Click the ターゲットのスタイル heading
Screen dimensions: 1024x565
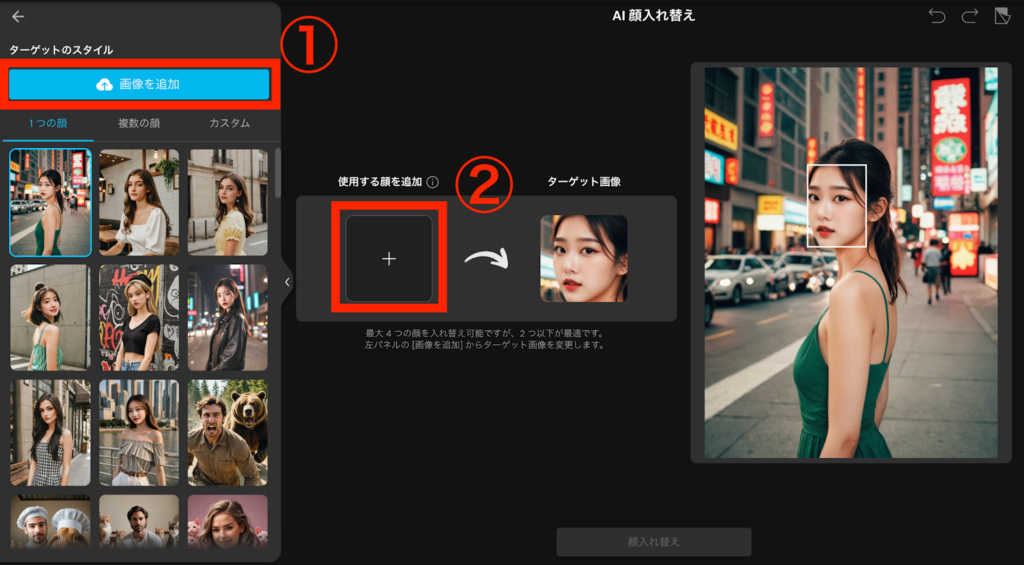click(x=61, y=50)
